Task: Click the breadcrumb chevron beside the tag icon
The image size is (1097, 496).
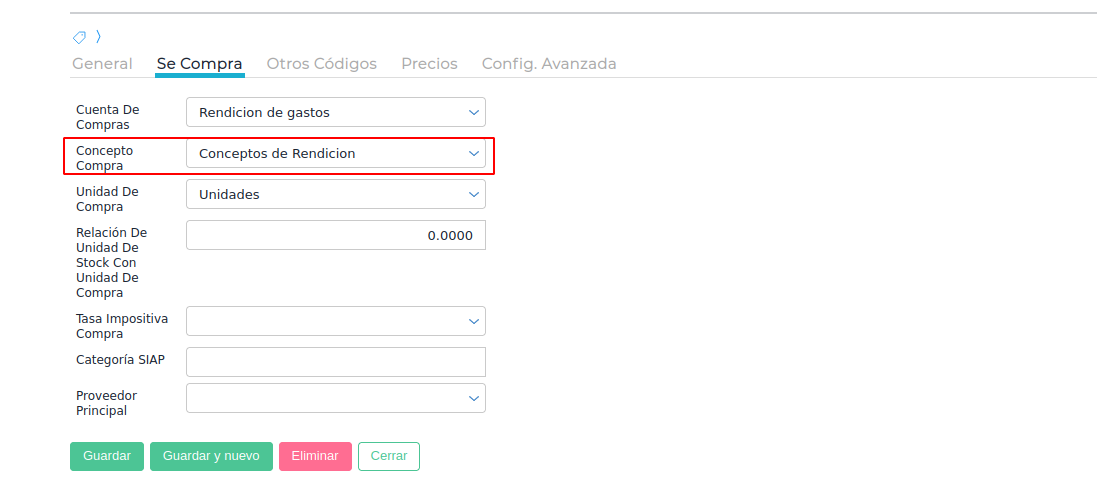Action: (x=98, y=37)
